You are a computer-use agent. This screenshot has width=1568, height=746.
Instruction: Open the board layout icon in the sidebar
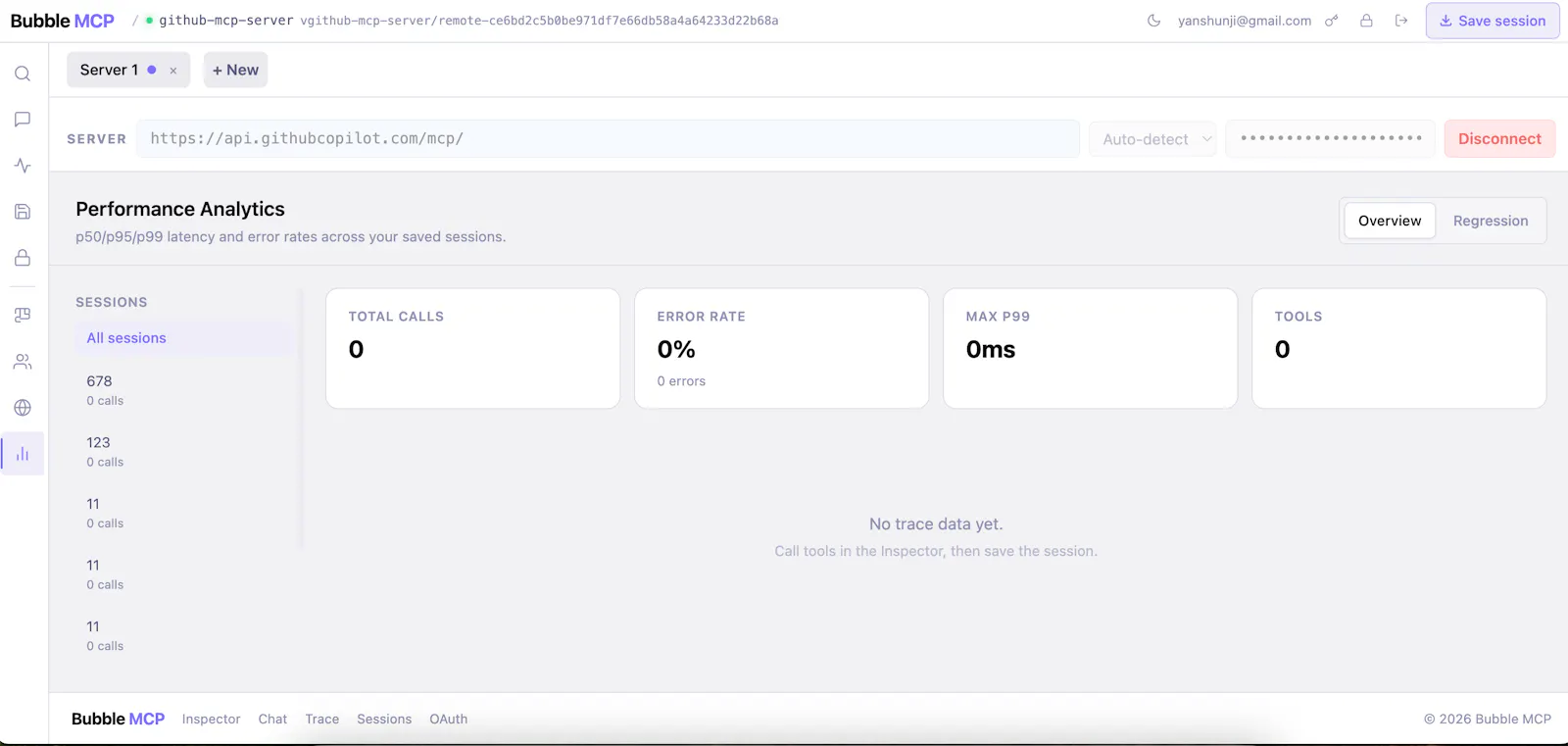pos(23,315)
